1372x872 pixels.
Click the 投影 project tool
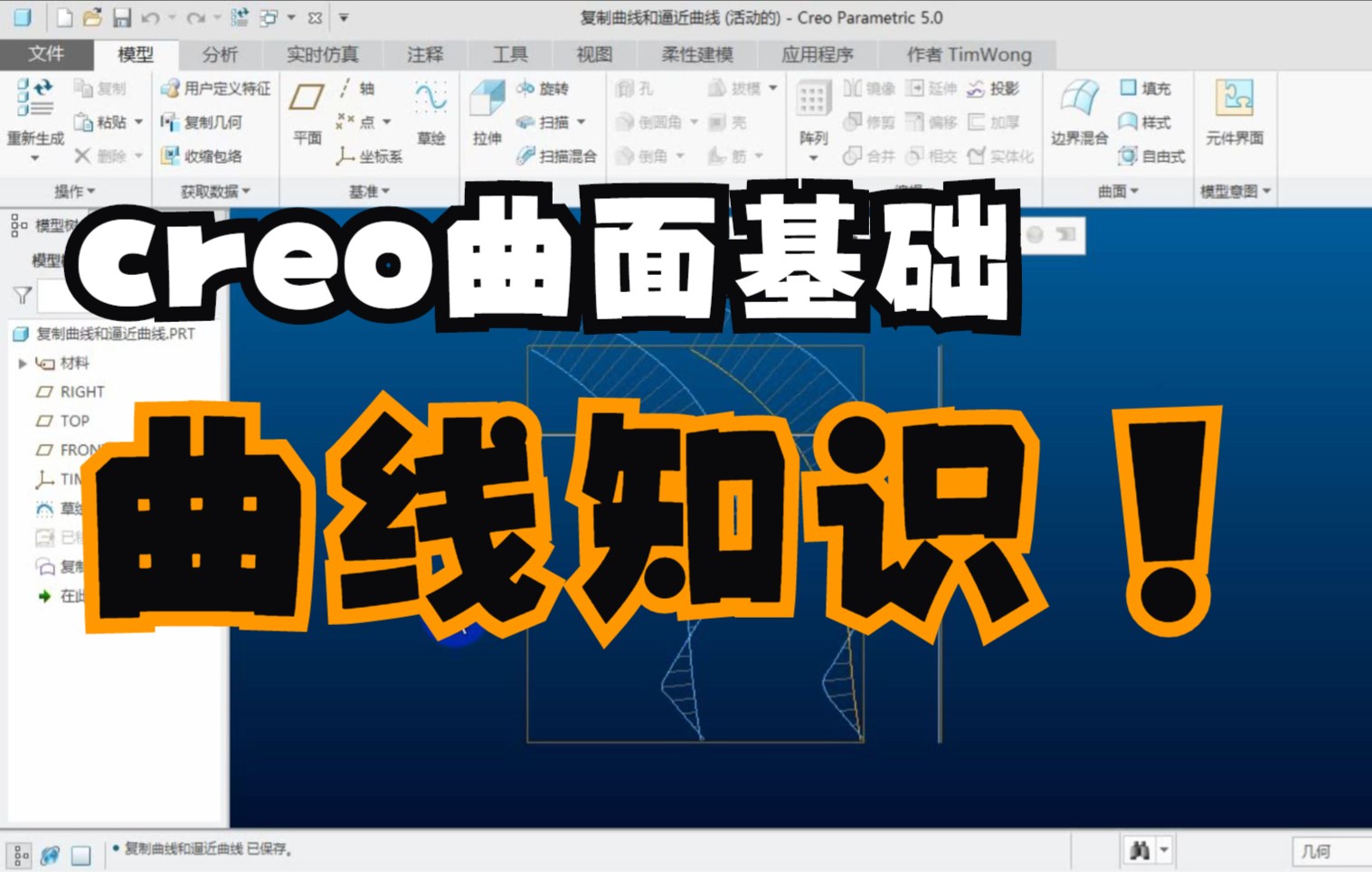(993, 89)
